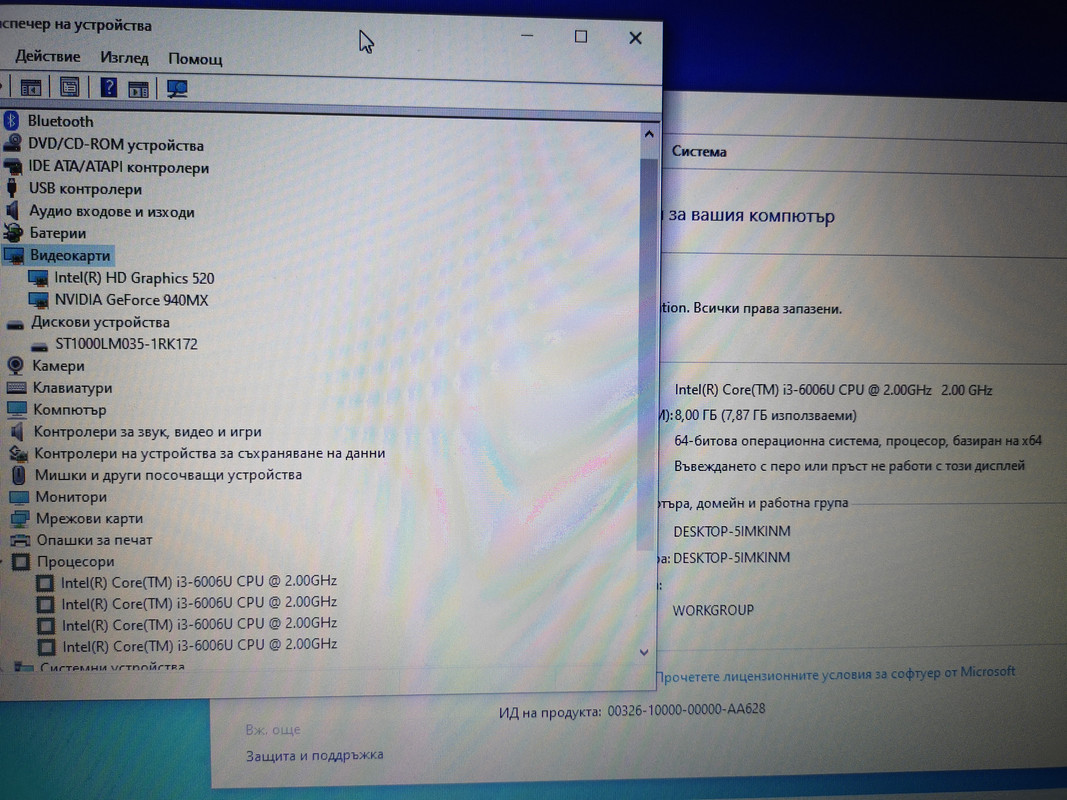
Task: Click the device tree scroll down arrow
Action: point(644,652)
